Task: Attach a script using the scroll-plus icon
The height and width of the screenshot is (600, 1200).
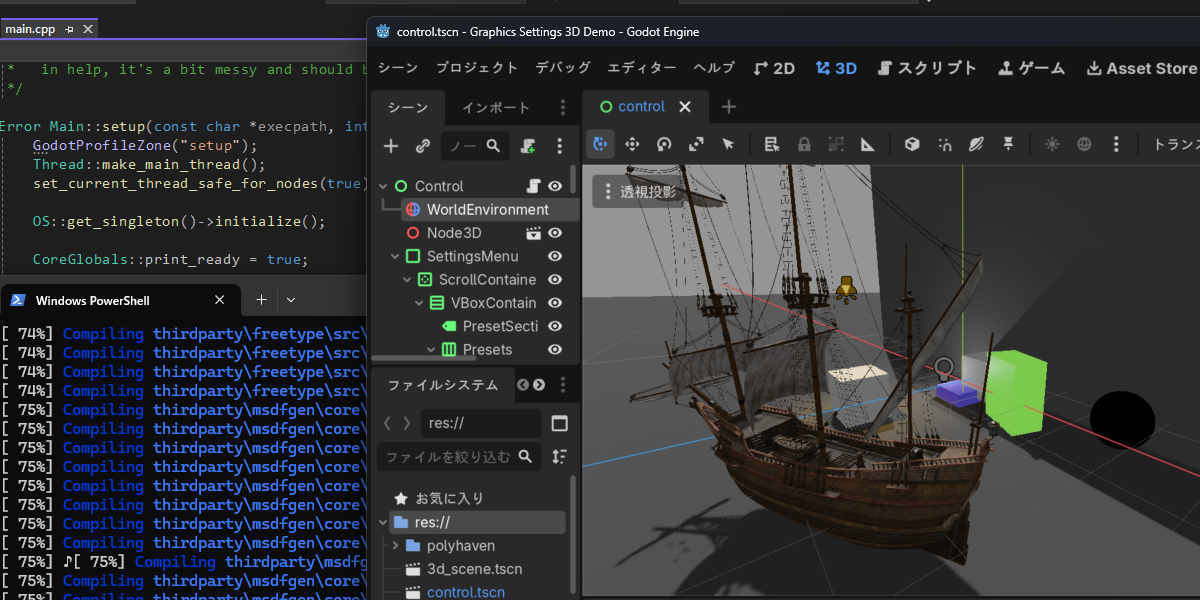Action: [528, 146]
